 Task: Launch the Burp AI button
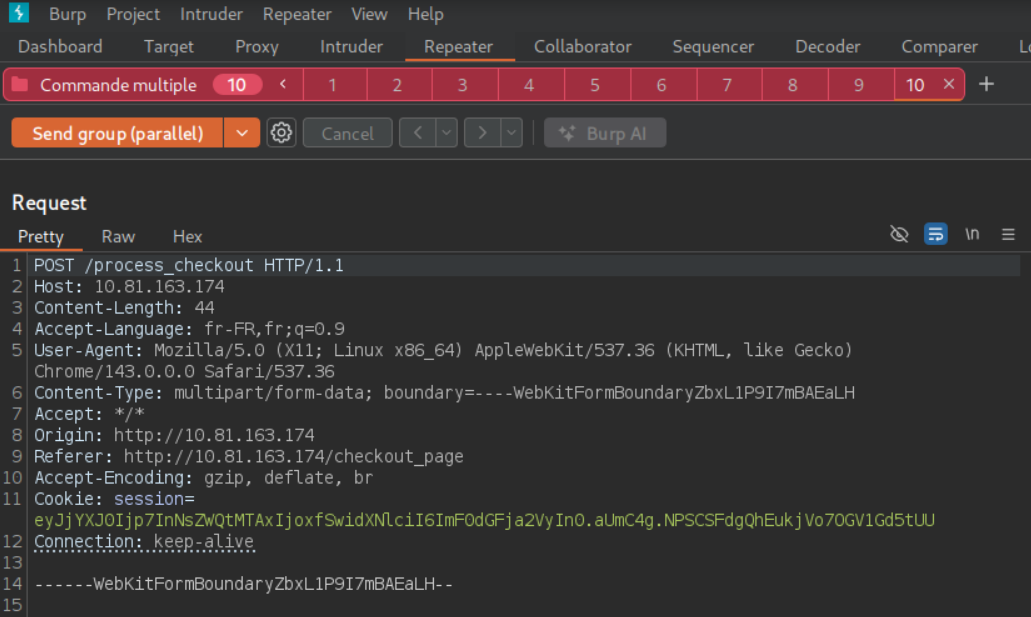click(x=605, y=133)
